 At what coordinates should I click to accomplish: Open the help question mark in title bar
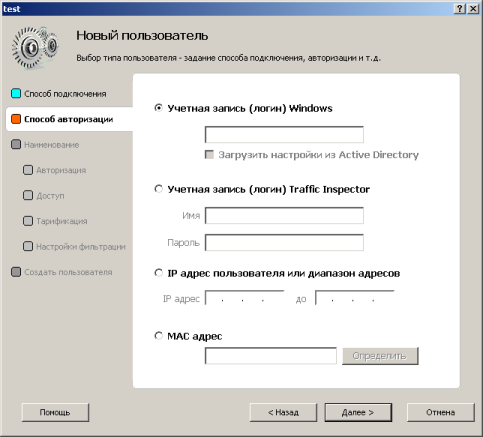[x=460, y=9]
